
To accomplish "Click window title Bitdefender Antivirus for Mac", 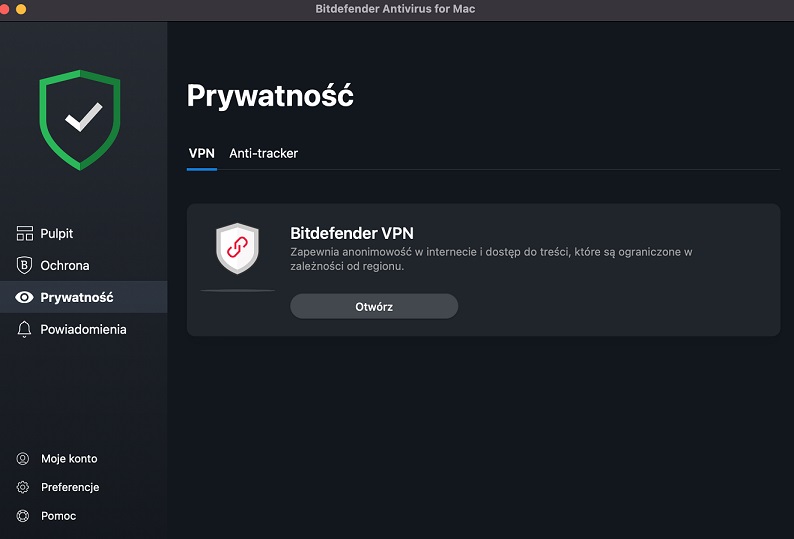I will (x=395, y=9).
